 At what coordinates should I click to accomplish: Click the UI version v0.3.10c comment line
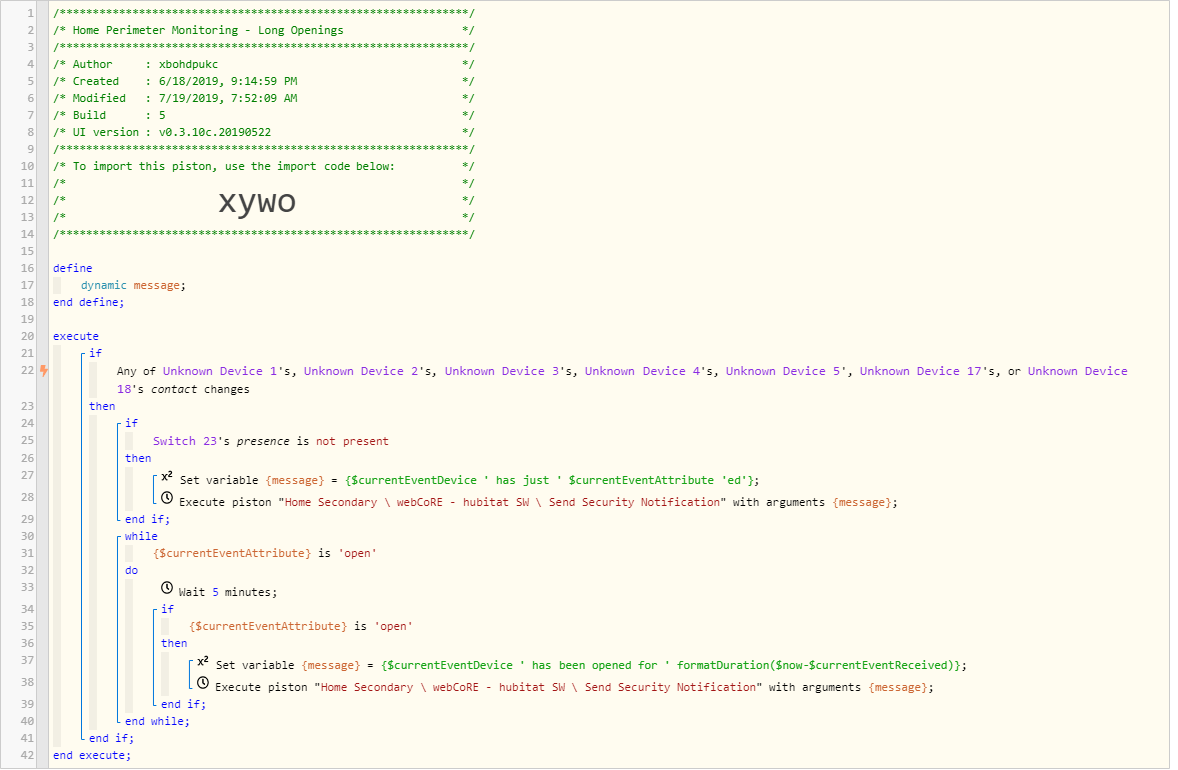264,132
